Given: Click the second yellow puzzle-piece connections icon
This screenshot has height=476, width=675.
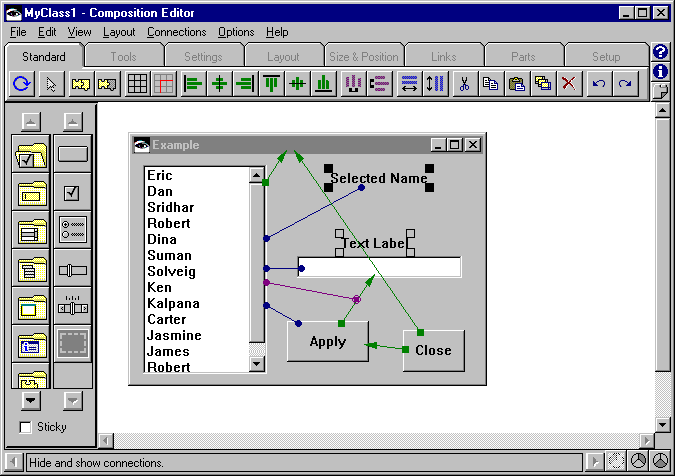Looking at the screenshot, I should click(107, 83).
